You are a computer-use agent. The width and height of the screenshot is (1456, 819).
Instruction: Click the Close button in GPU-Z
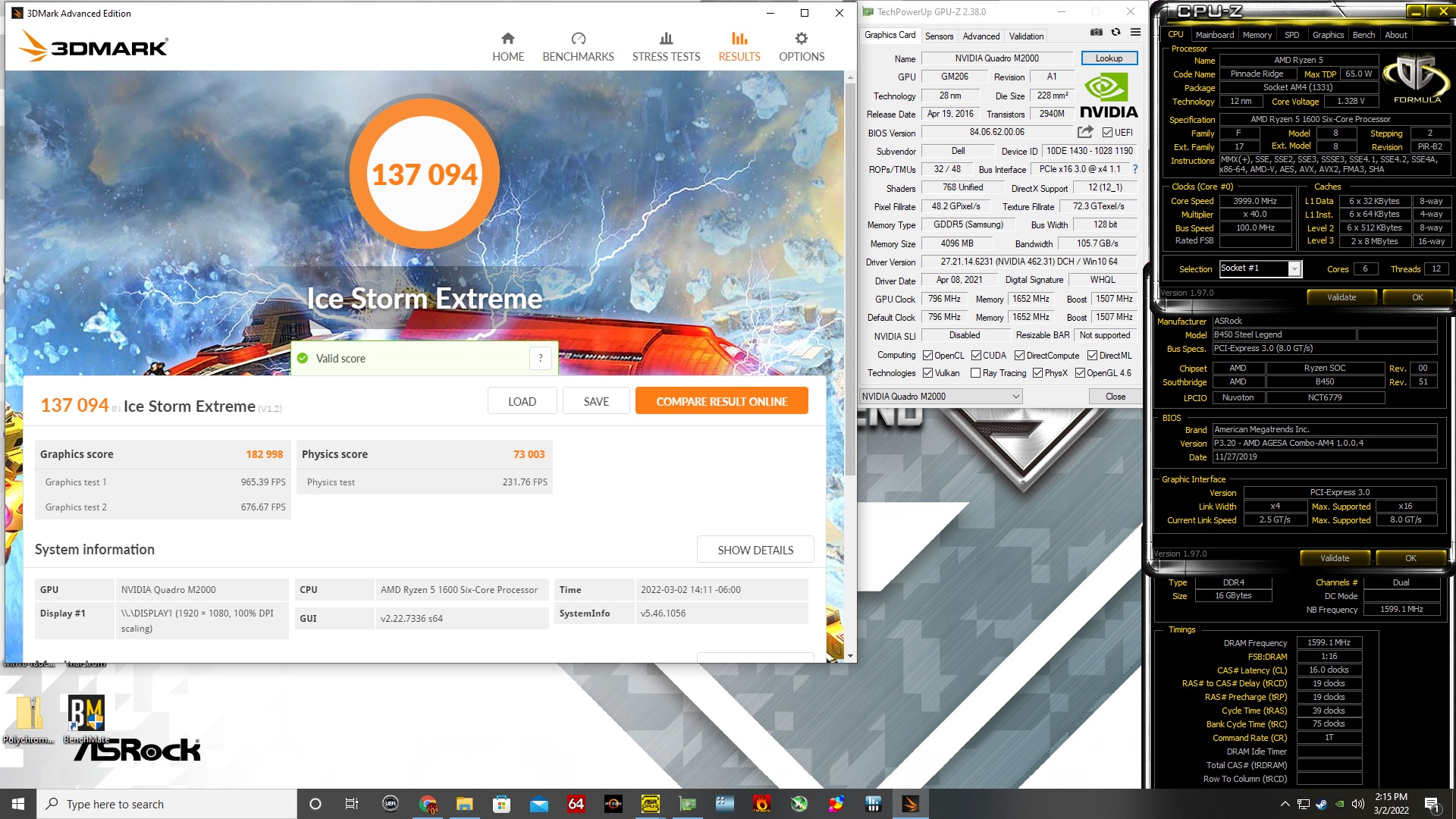(1115, 396)
